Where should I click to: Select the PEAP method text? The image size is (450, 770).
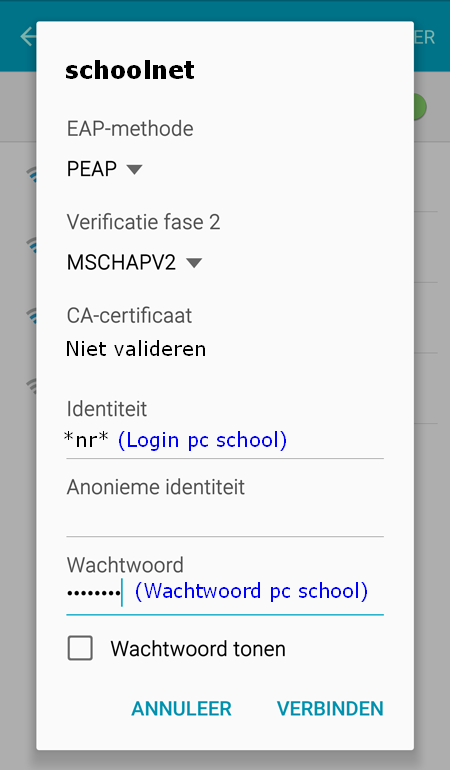point(92,169)
